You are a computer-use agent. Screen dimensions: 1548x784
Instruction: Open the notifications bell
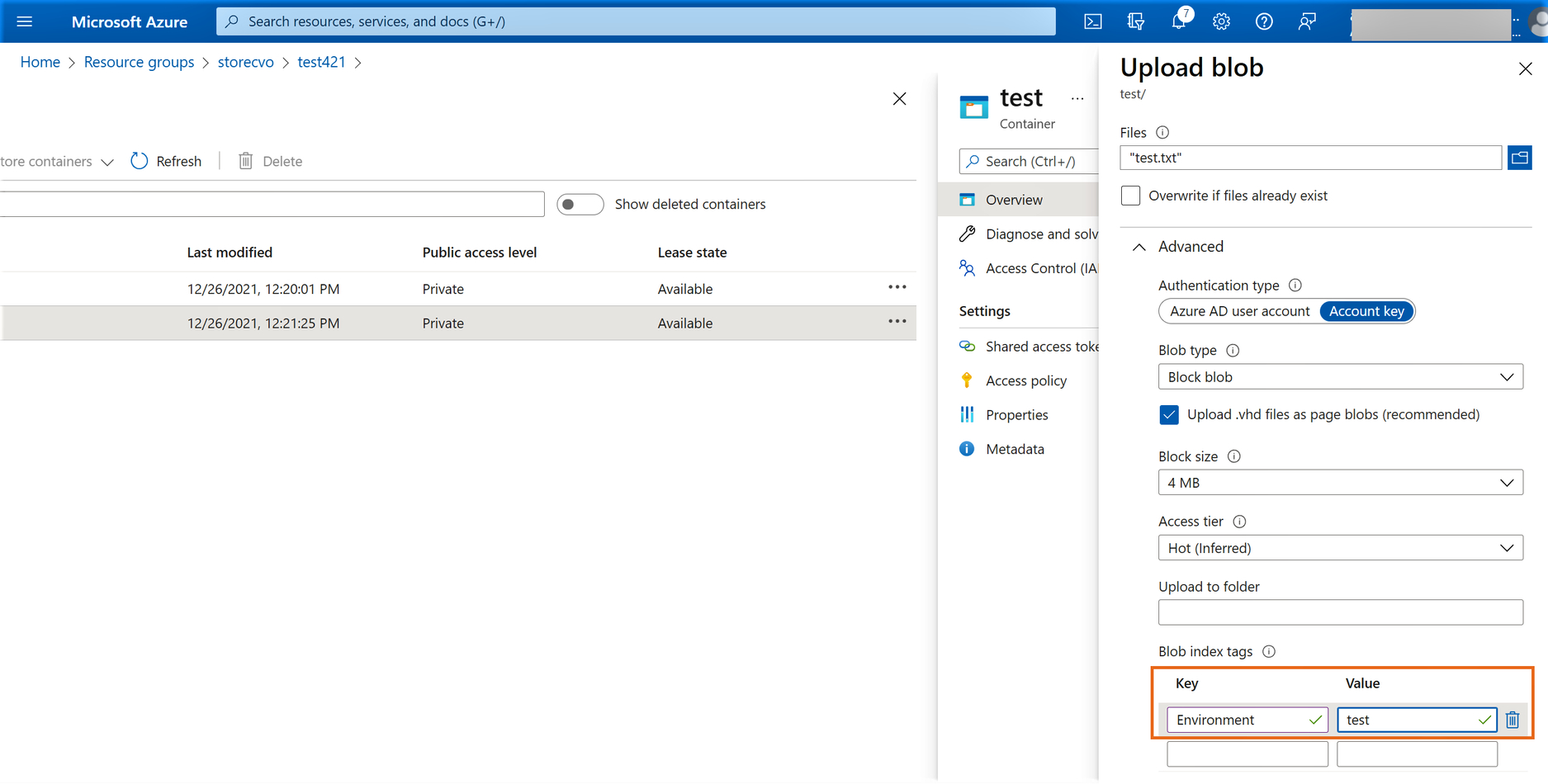[x=1178, y=21]
